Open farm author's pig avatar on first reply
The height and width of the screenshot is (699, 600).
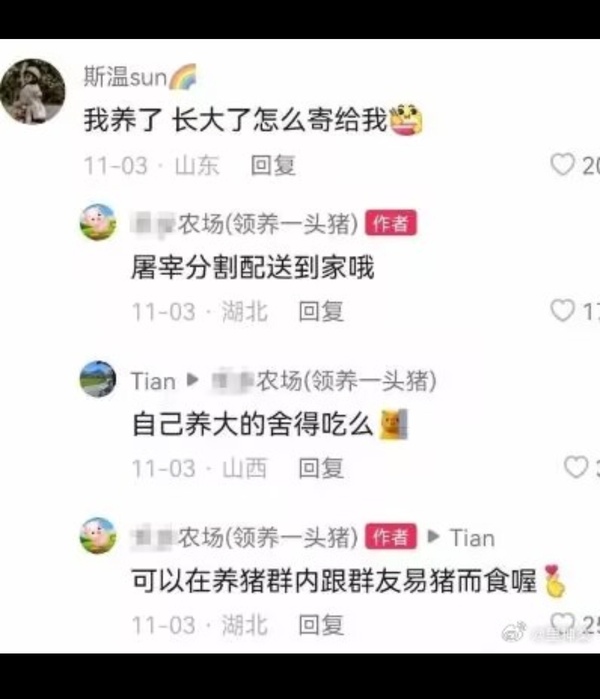[x=98, y=222]
